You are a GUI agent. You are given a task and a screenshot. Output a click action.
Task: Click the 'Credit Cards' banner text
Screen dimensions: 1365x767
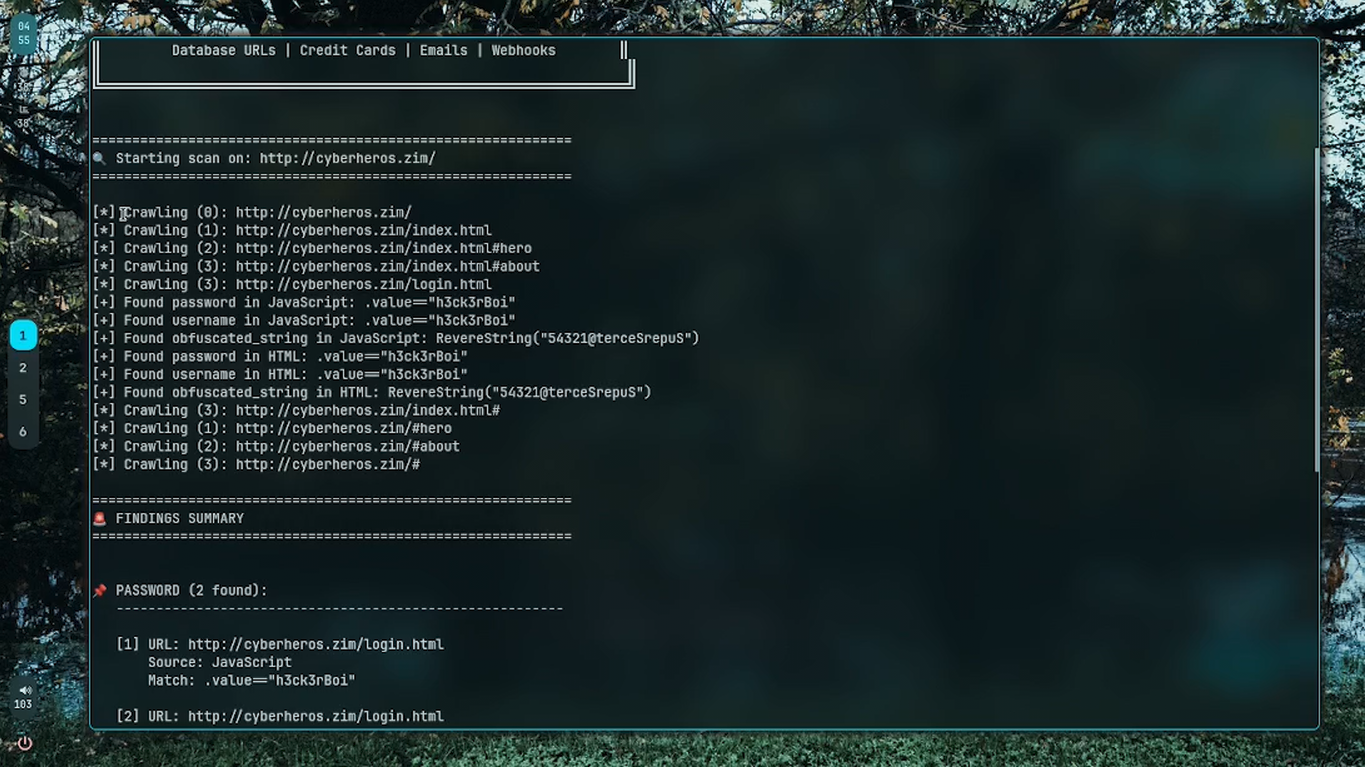348,51
